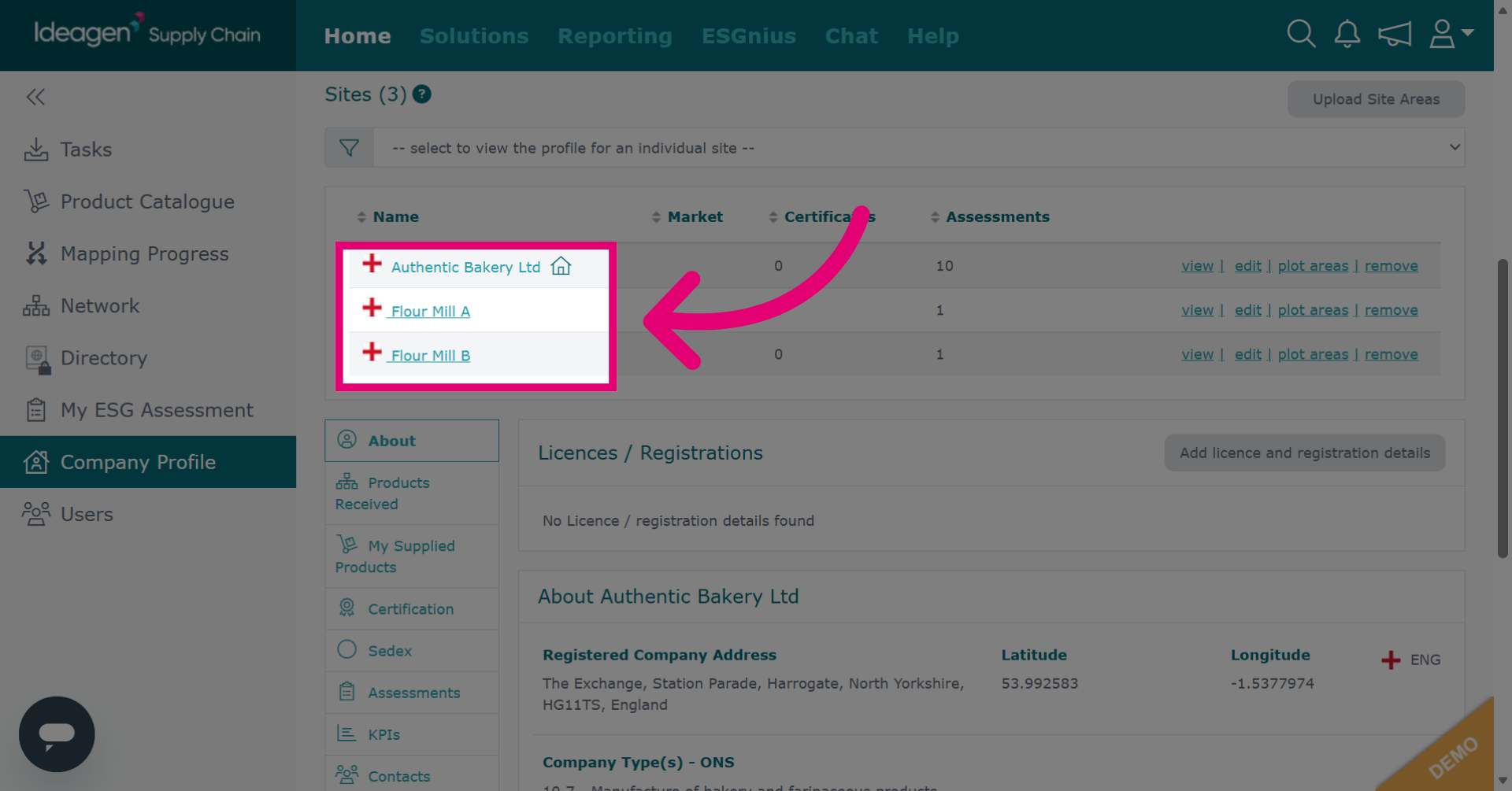Remove the Authentic Bakery Ltd site
The image size is (1512, 791).
(x=1391, y=266)
